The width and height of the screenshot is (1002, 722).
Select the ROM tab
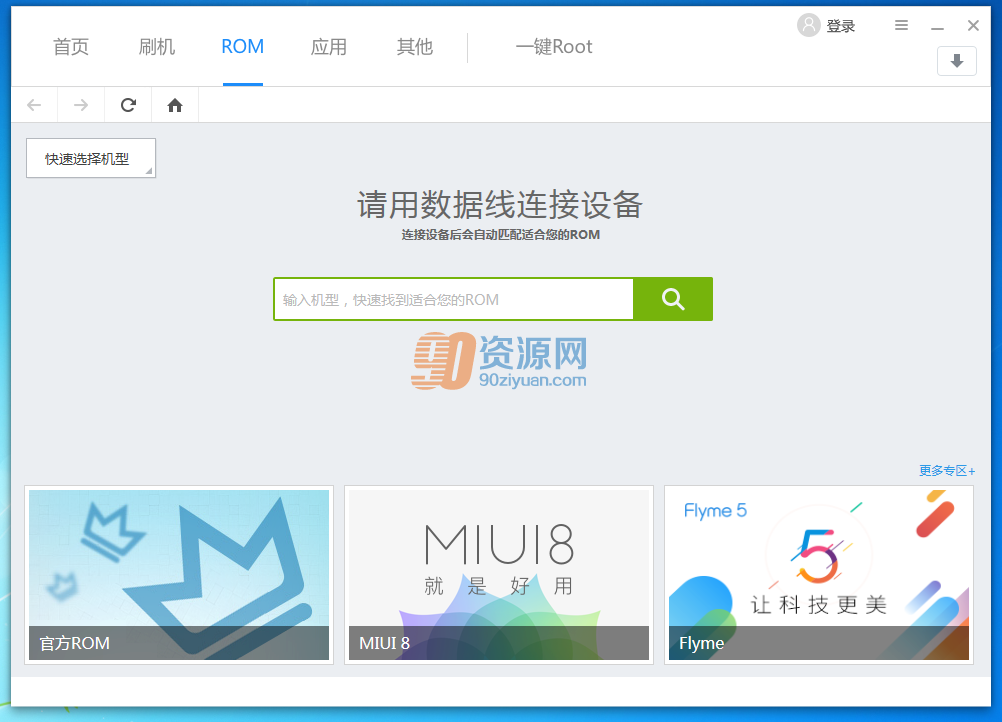(242, 47)
